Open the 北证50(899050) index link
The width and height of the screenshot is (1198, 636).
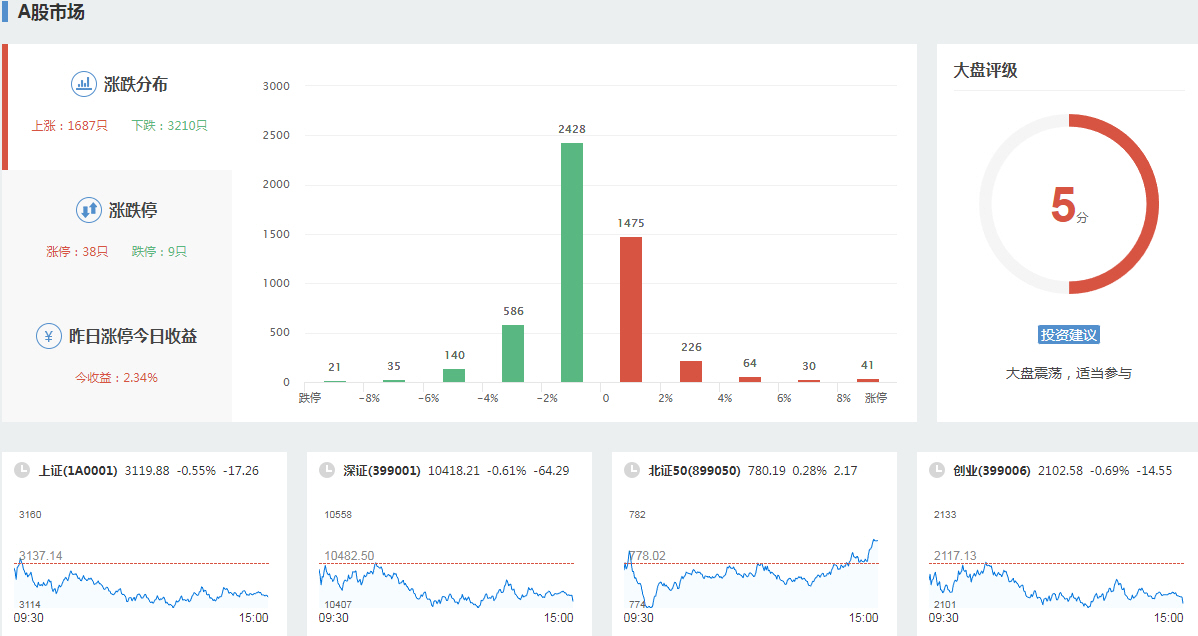[694, 470]
